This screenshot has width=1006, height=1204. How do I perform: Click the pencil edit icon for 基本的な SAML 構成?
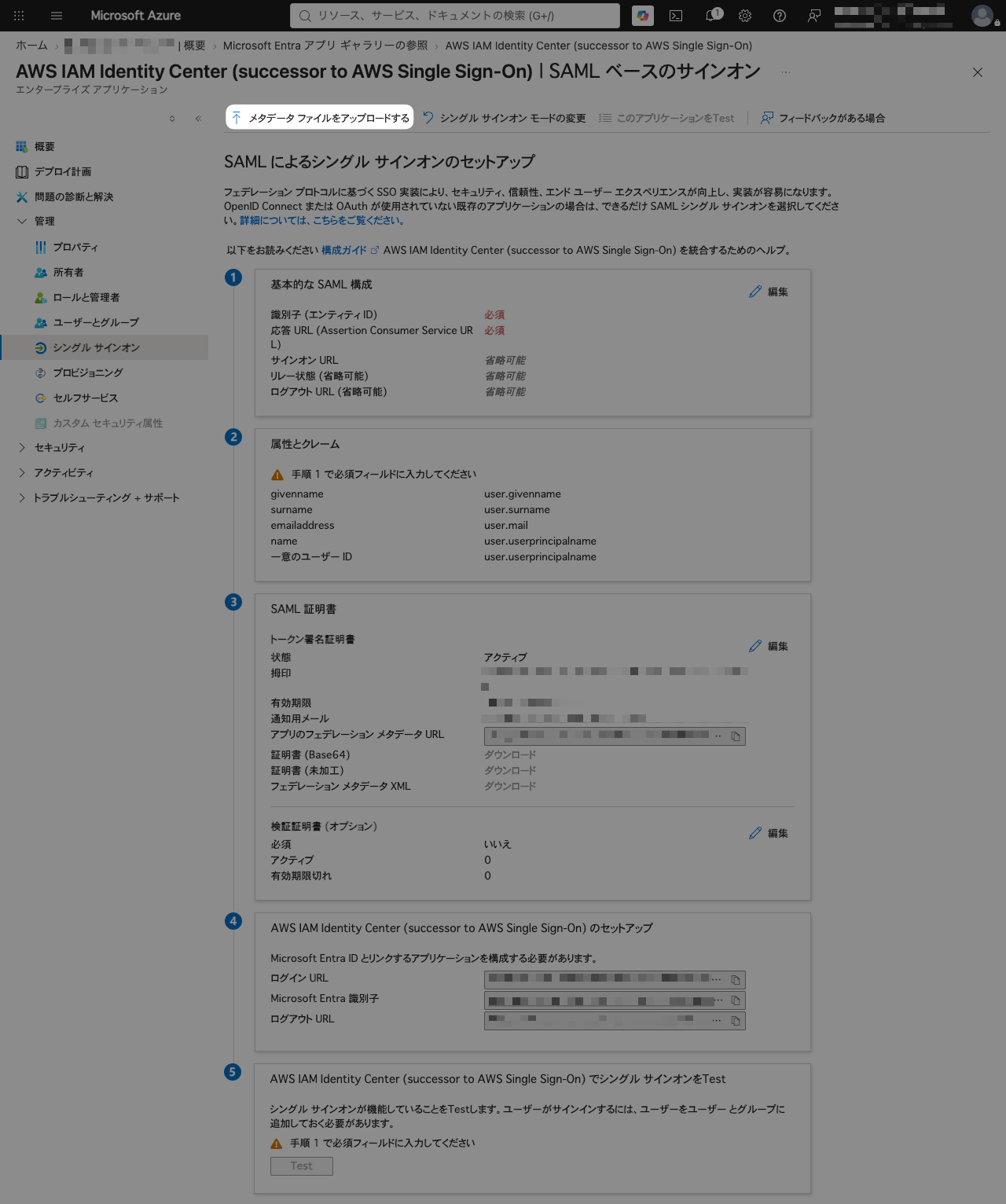pos(755,292)
